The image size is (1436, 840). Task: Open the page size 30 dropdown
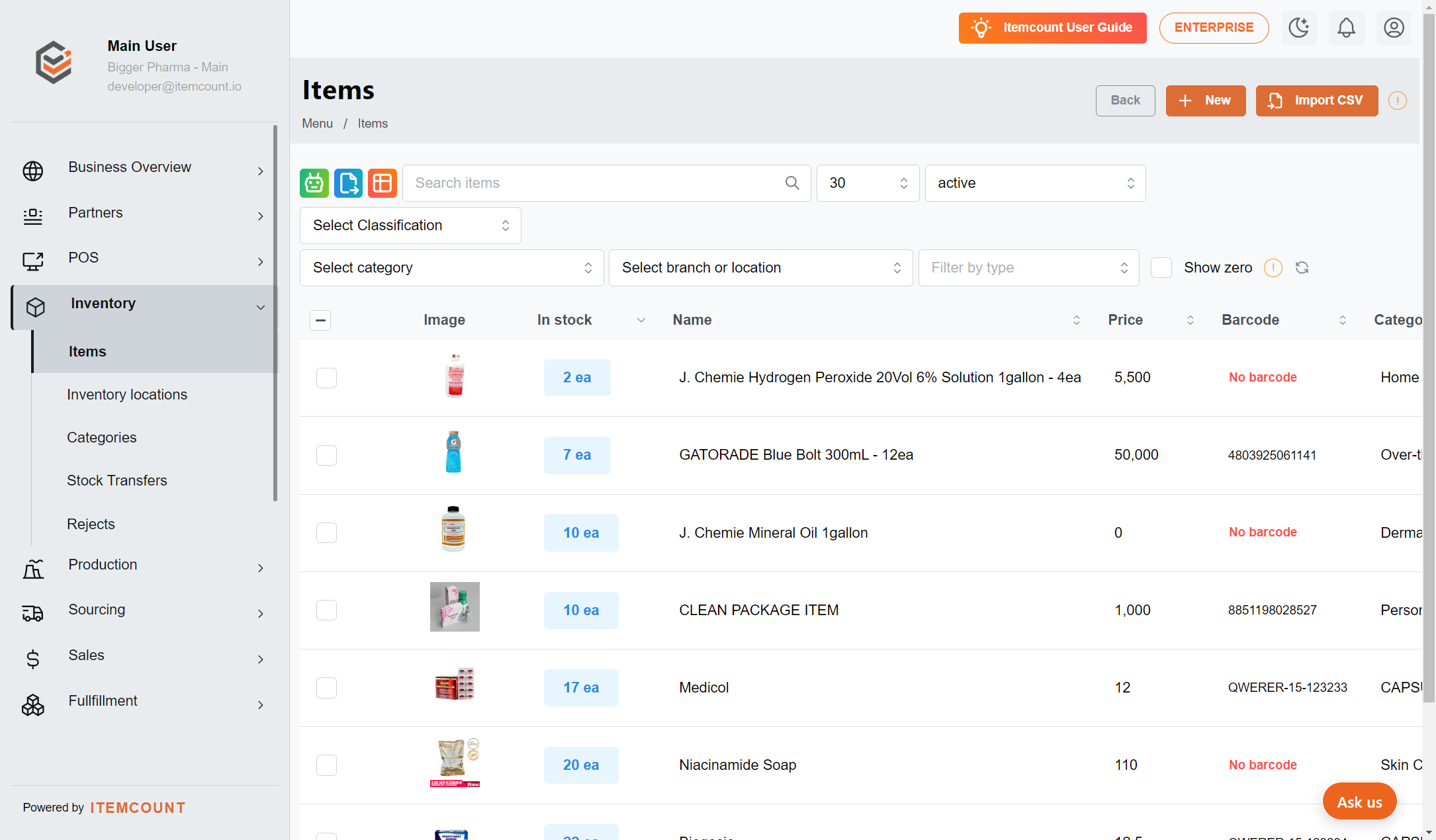tap(868, 183)
